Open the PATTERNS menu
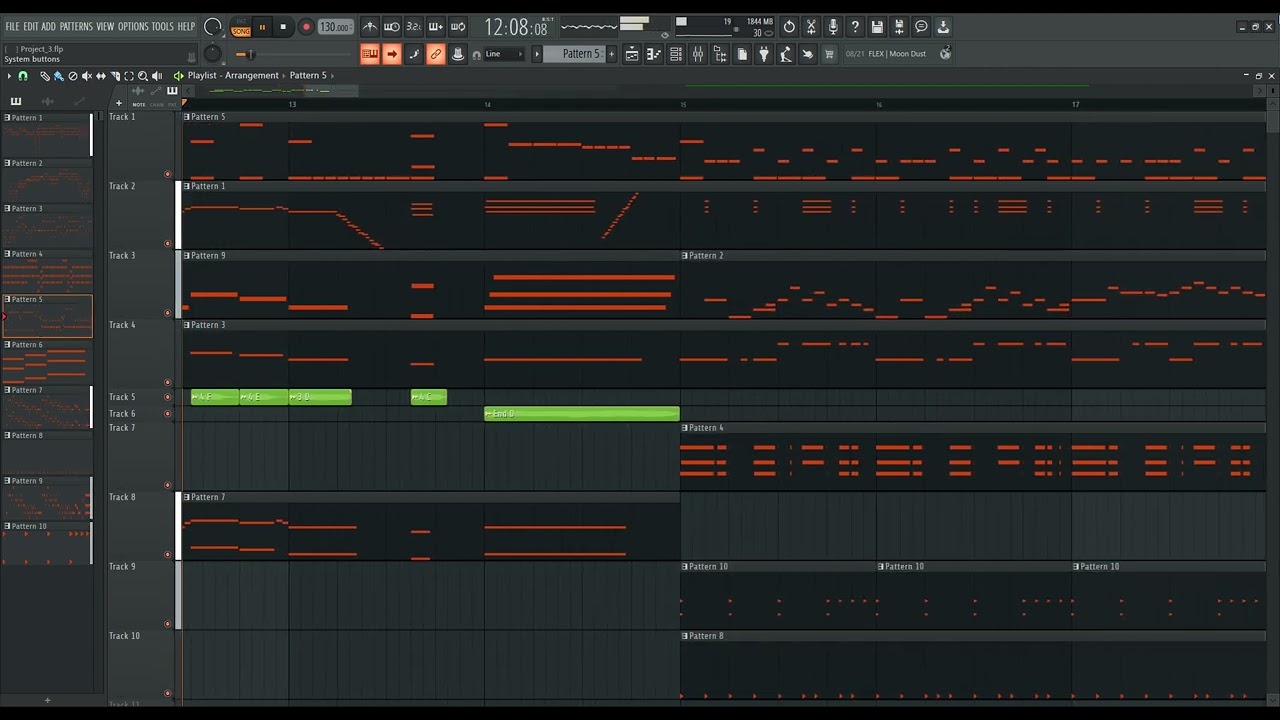Viewport: 1280px width, 720px height. pyautogui.click(x=76, y=26)
